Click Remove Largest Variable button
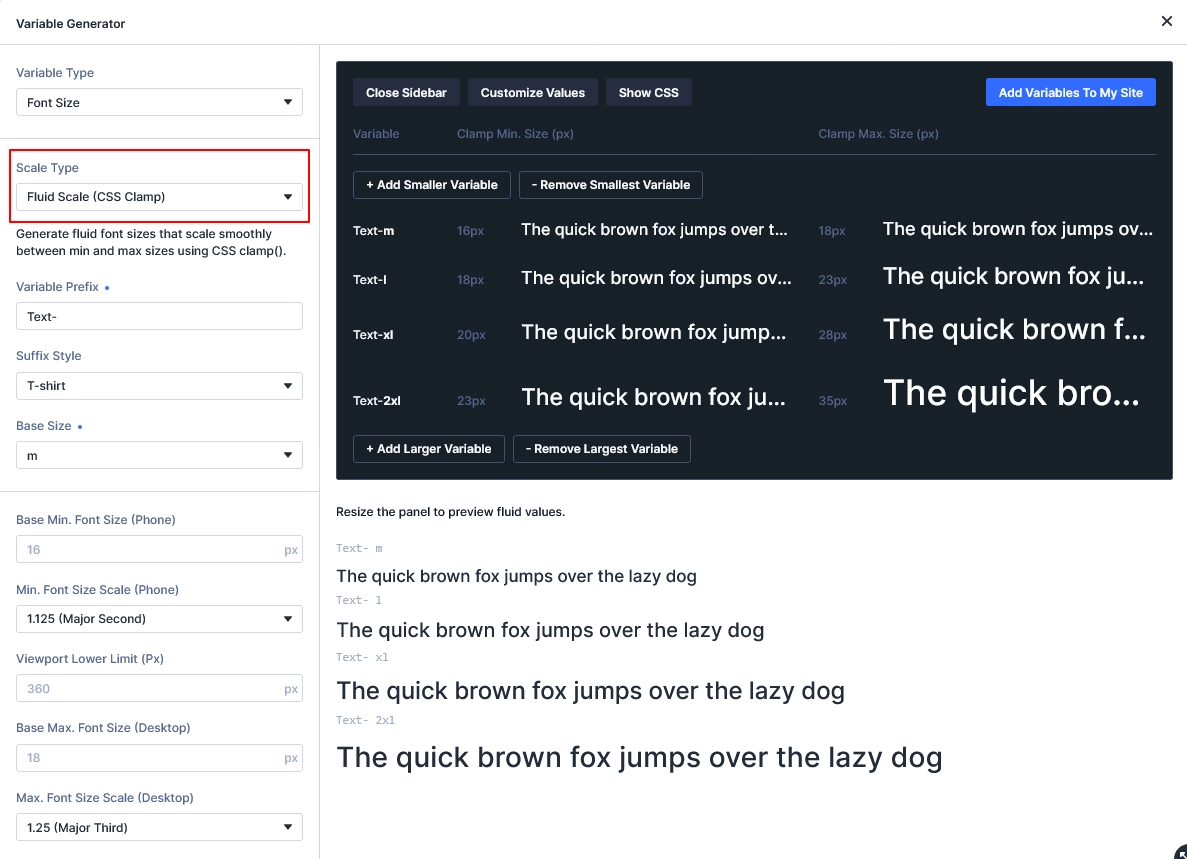This screenshot has width=1187, height=859. tap(602, 449)
